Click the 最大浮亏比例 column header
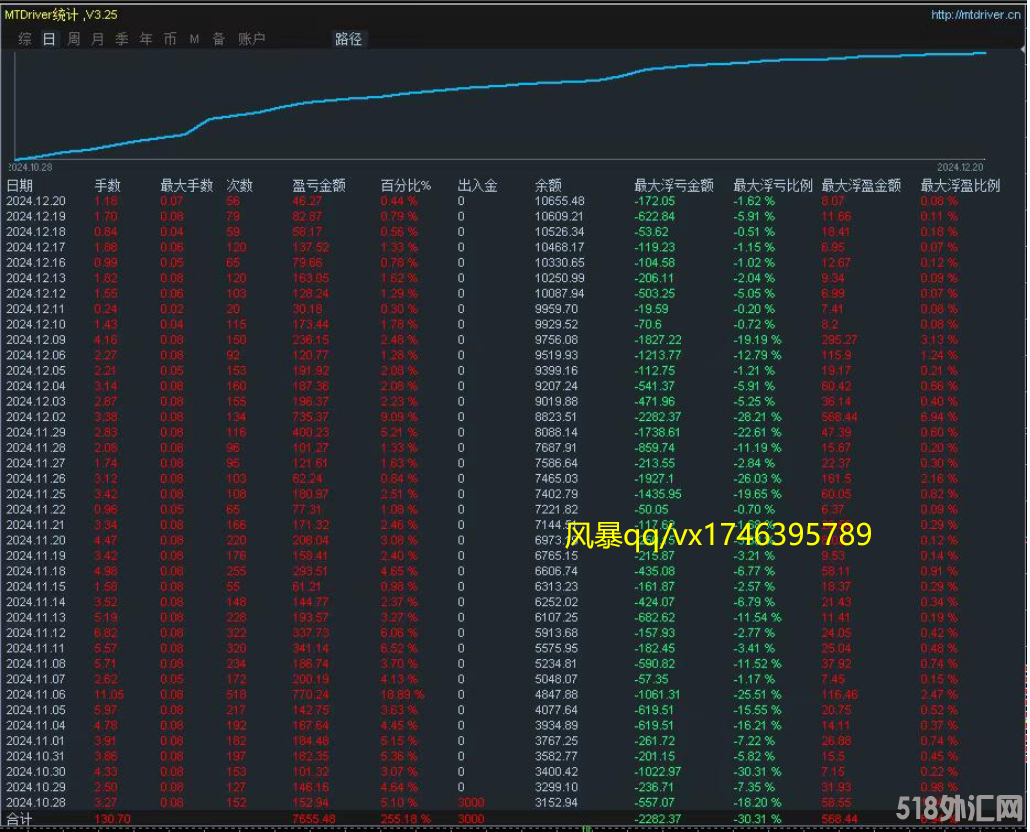Image resolution: width=1030 pixels, height=832 pixels. click(x=773, y=186)
